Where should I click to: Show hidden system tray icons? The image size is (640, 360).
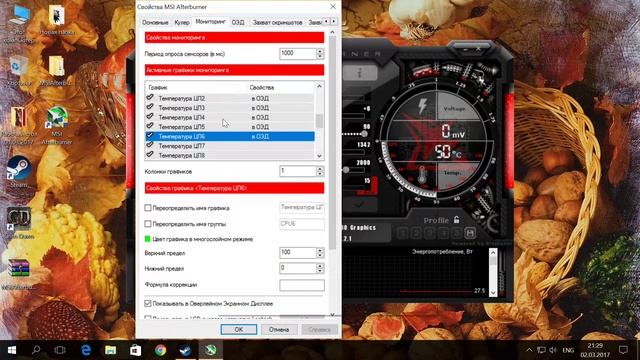coord(529,350)
